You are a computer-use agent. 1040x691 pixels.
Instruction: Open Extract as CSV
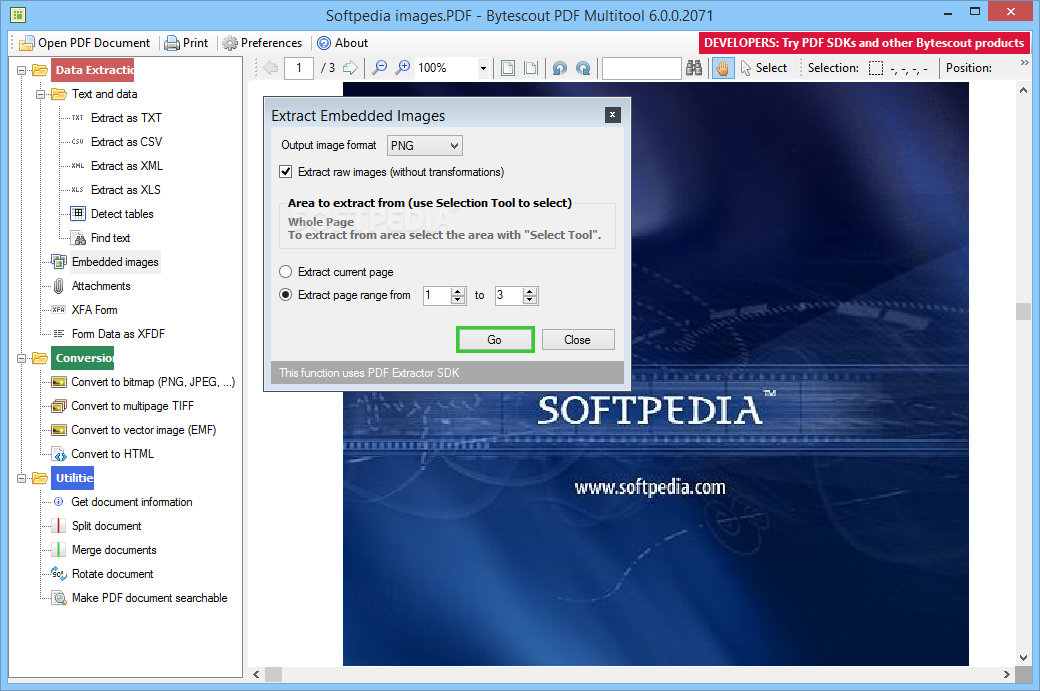click(126, 142)
